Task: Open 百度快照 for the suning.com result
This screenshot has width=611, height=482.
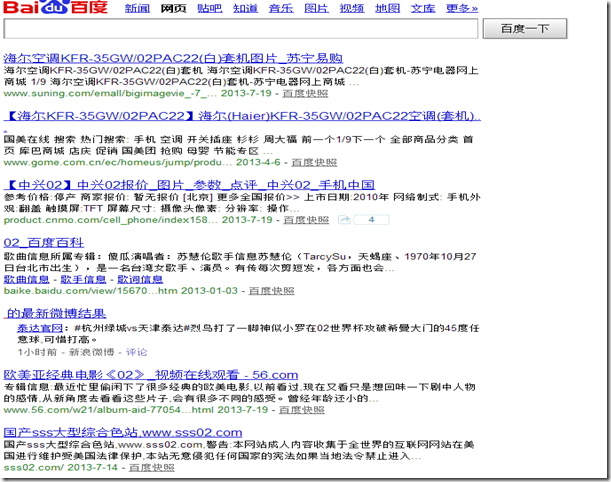Action: [x=305, y=94]
